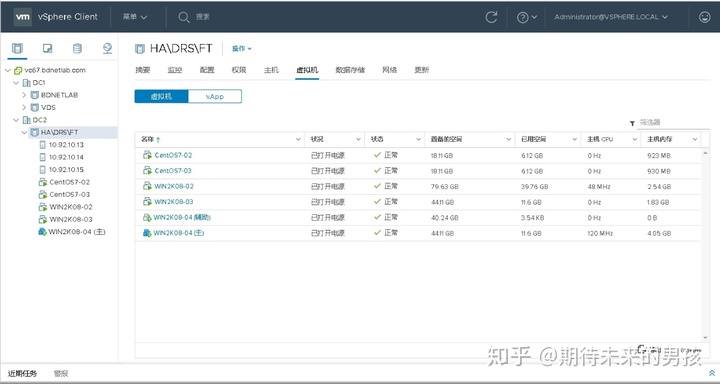Click the HA\DRS\FT cluster icon in title
Image resolution: width=720 pixels, height=385 pixels.
(x=140, y=48)
